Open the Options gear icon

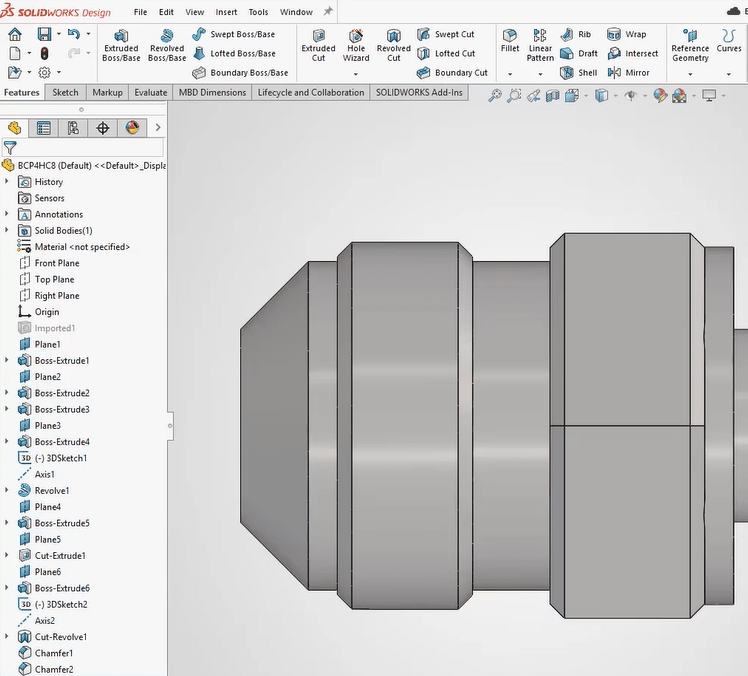click(x=44, y=73)
